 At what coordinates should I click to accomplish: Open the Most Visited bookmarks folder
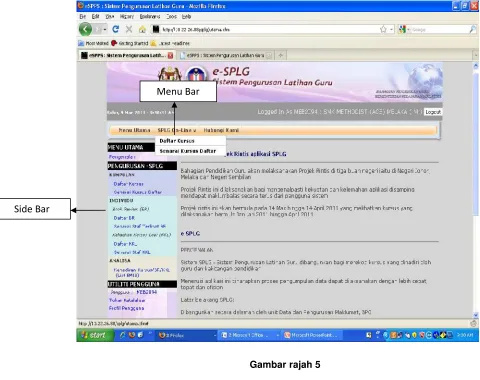coord(94,43)
